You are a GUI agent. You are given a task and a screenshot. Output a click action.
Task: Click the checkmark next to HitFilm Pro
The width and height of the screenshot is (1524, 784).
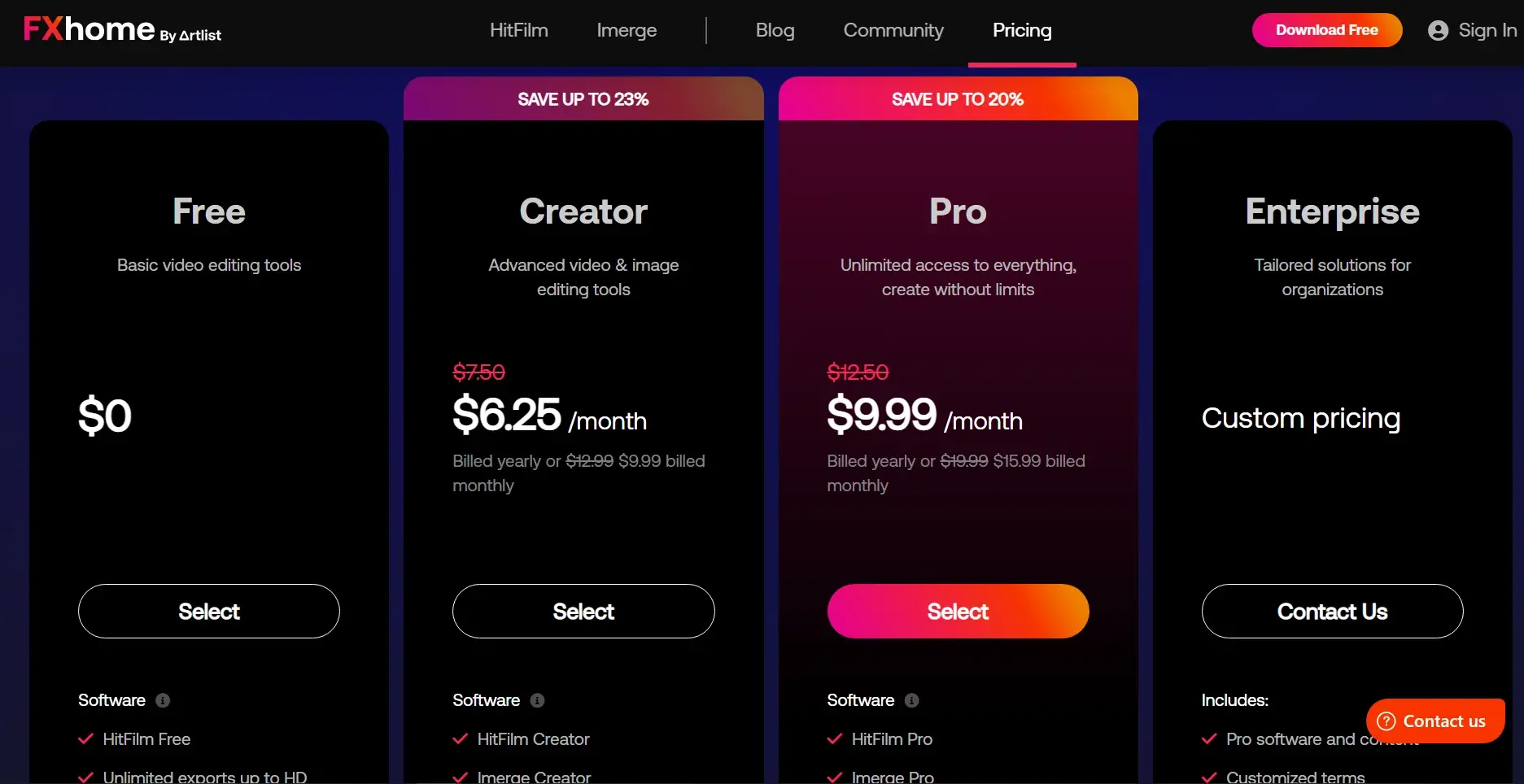834,739
